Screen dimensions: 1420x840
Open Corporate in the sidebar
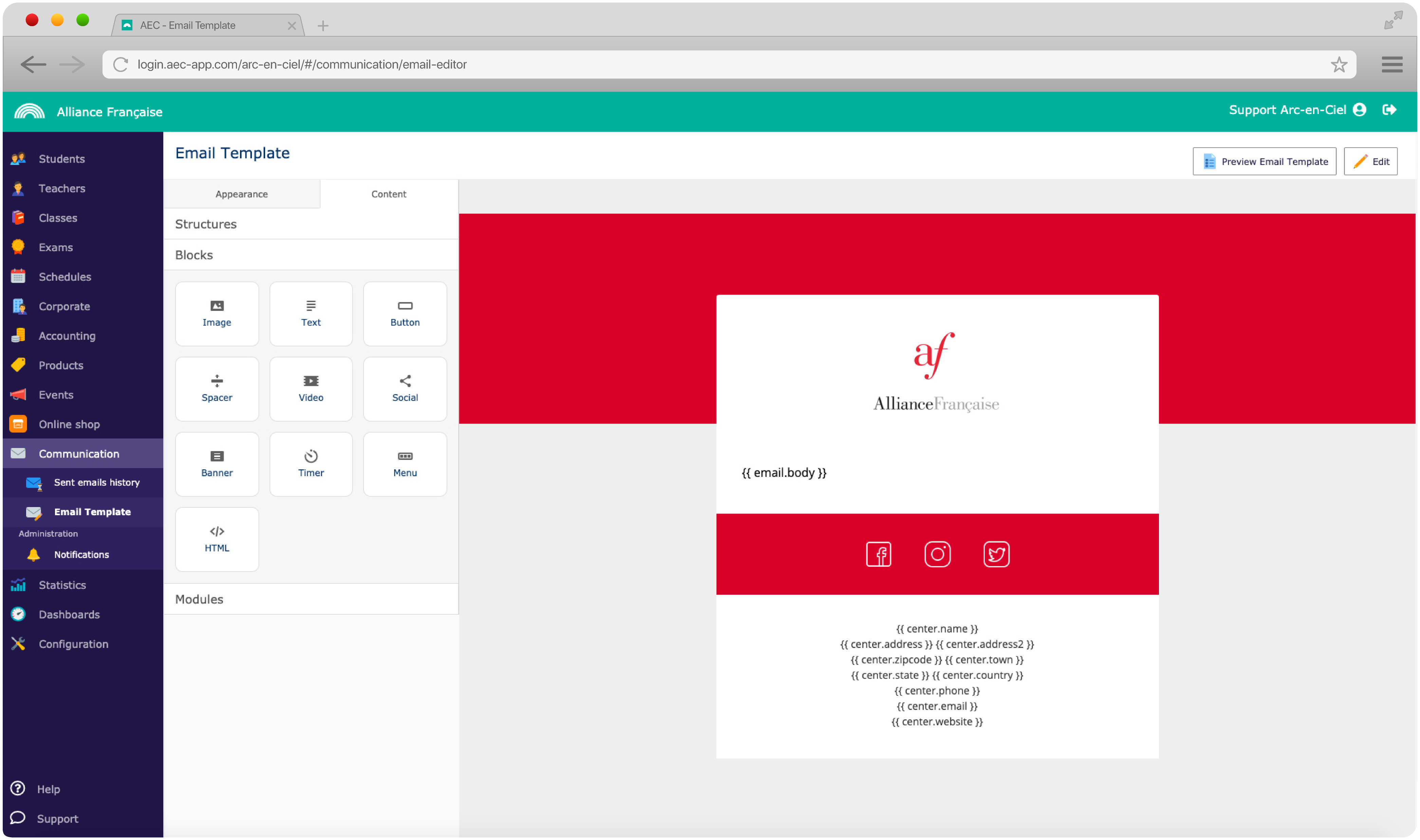point(83,306)
